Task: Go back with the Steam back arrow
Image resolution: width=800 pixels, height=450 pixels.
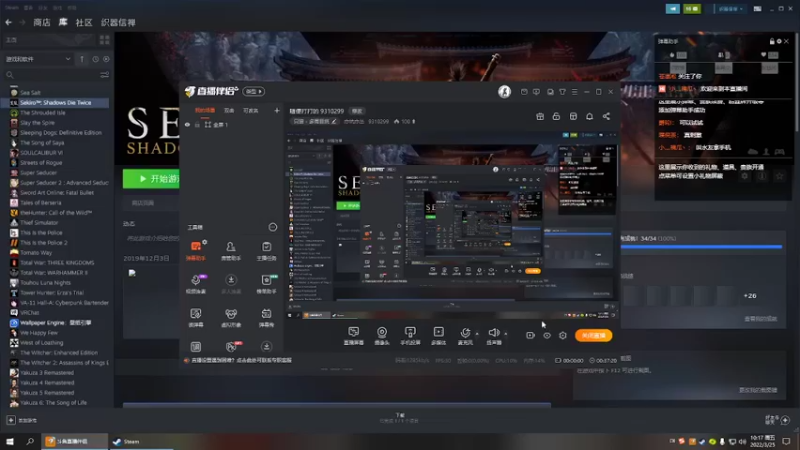Action: (x=9, y=22)
